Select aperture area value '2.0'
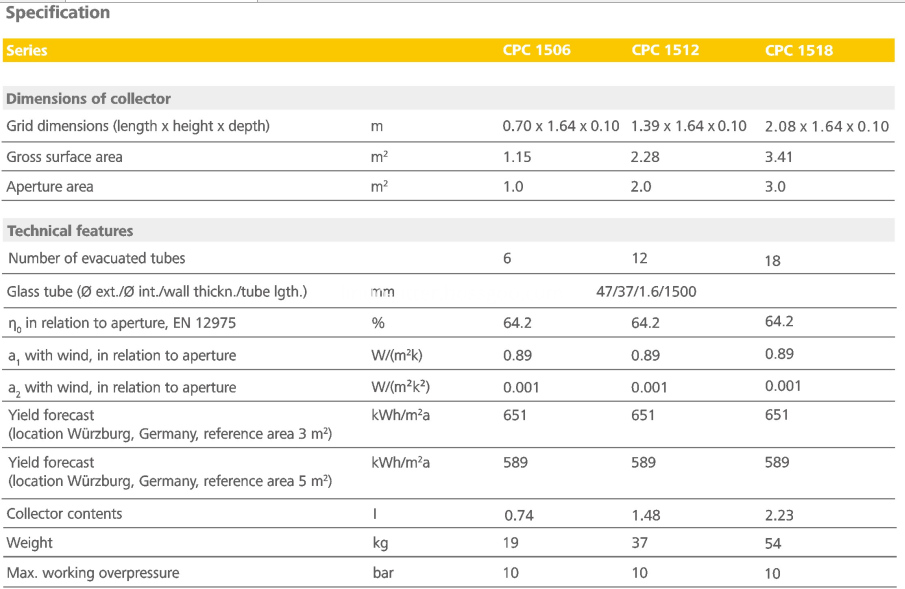The height and width of the screenshot is (589, 905). (x=641, y=187)
